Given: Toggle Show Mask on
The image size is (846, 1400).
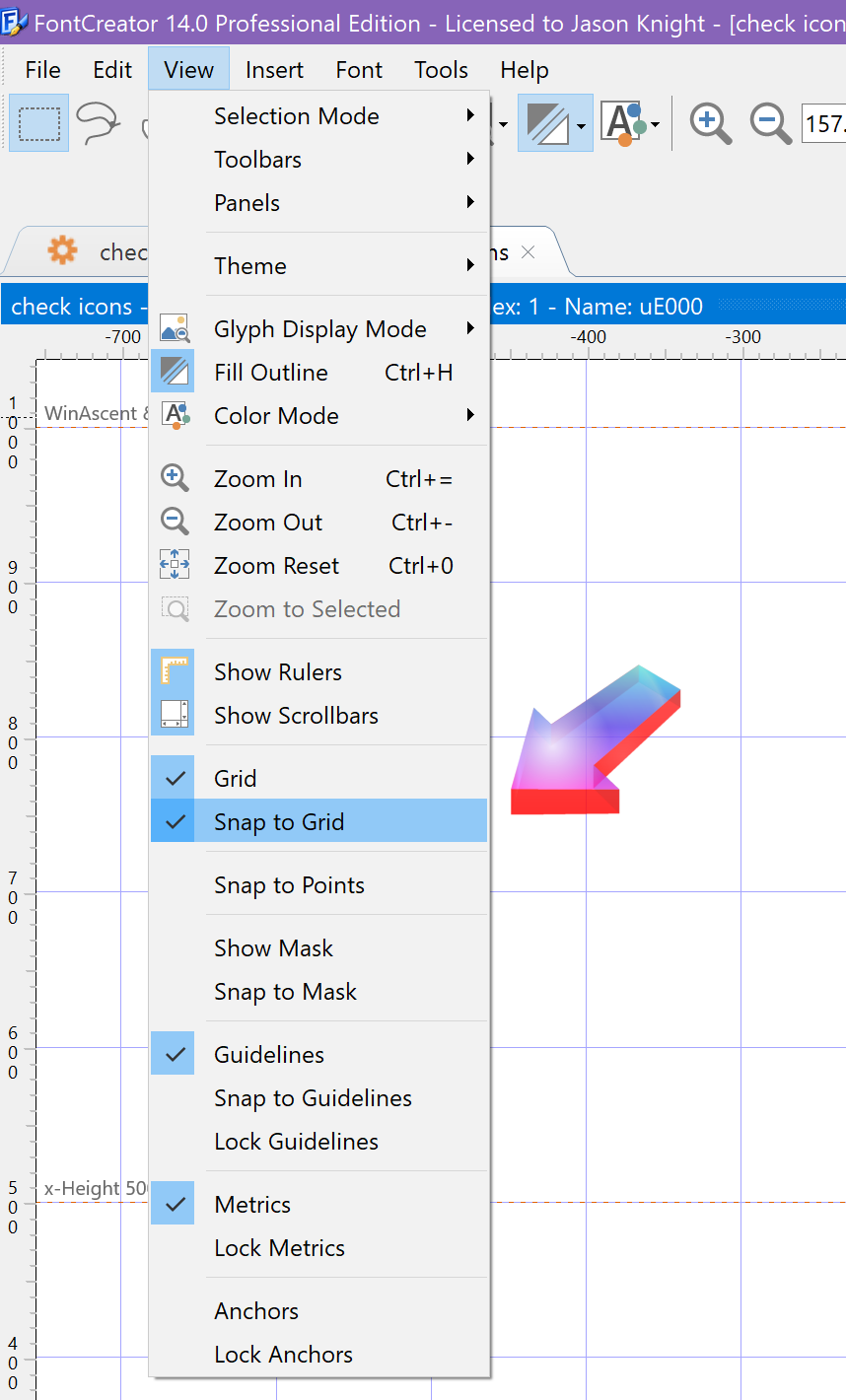Looking at the screenshot, I should click(x=318, y=948).
